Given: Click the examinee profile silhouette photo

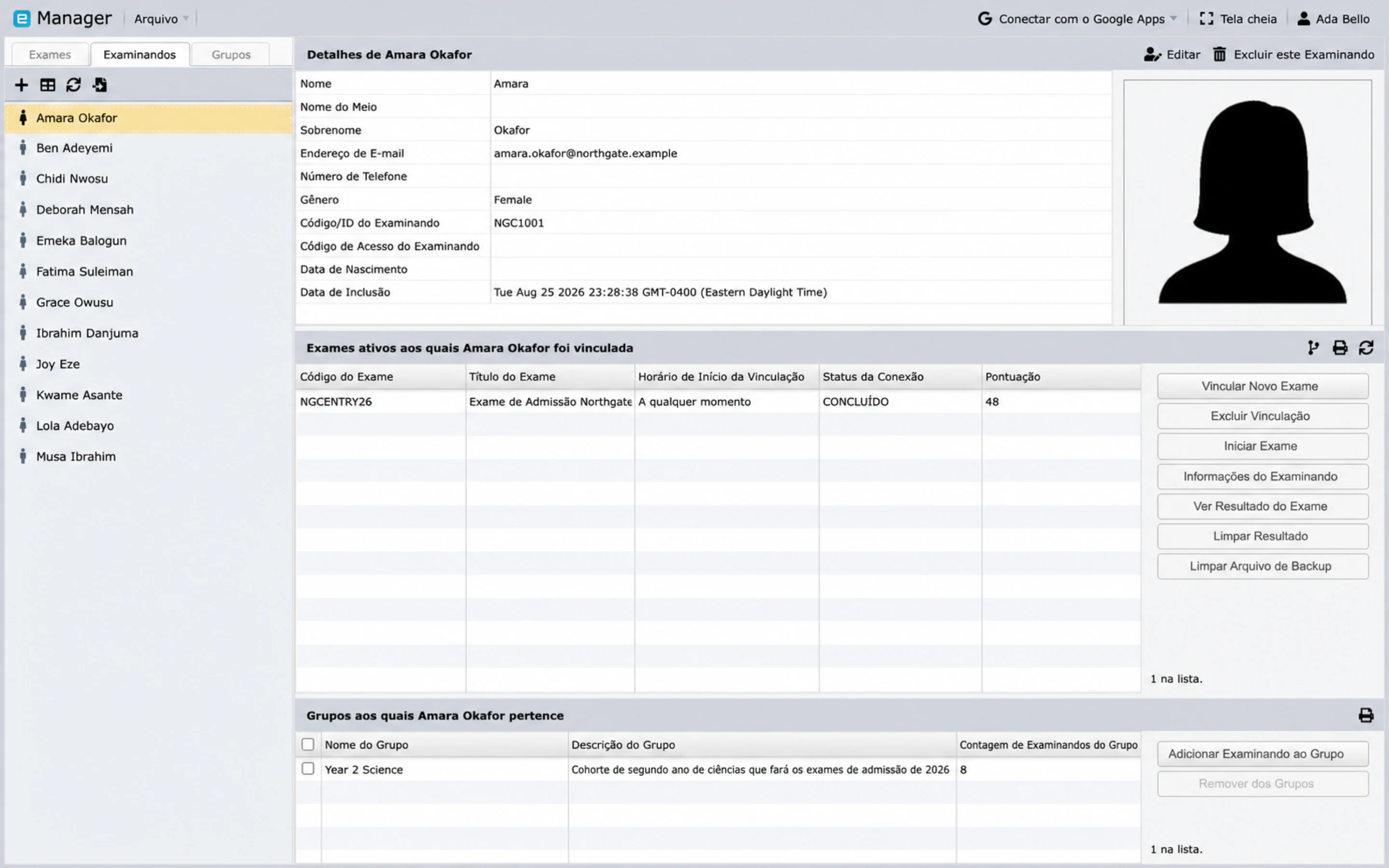Looking at the screenshot, I should pos(1247,202).
